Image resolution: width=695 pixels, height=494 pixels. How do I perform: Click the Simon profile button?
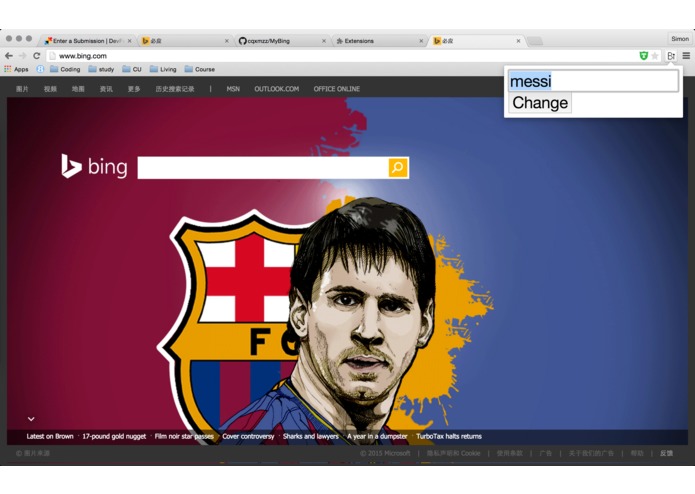point(680,39)
